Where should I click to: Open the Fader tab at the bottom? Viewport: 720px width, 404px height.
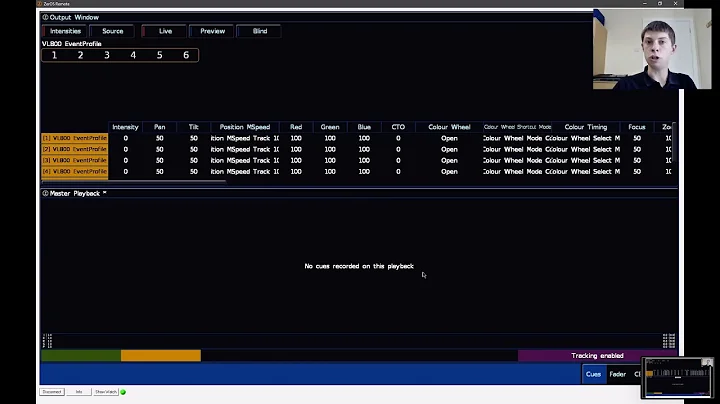pos(618,374)
